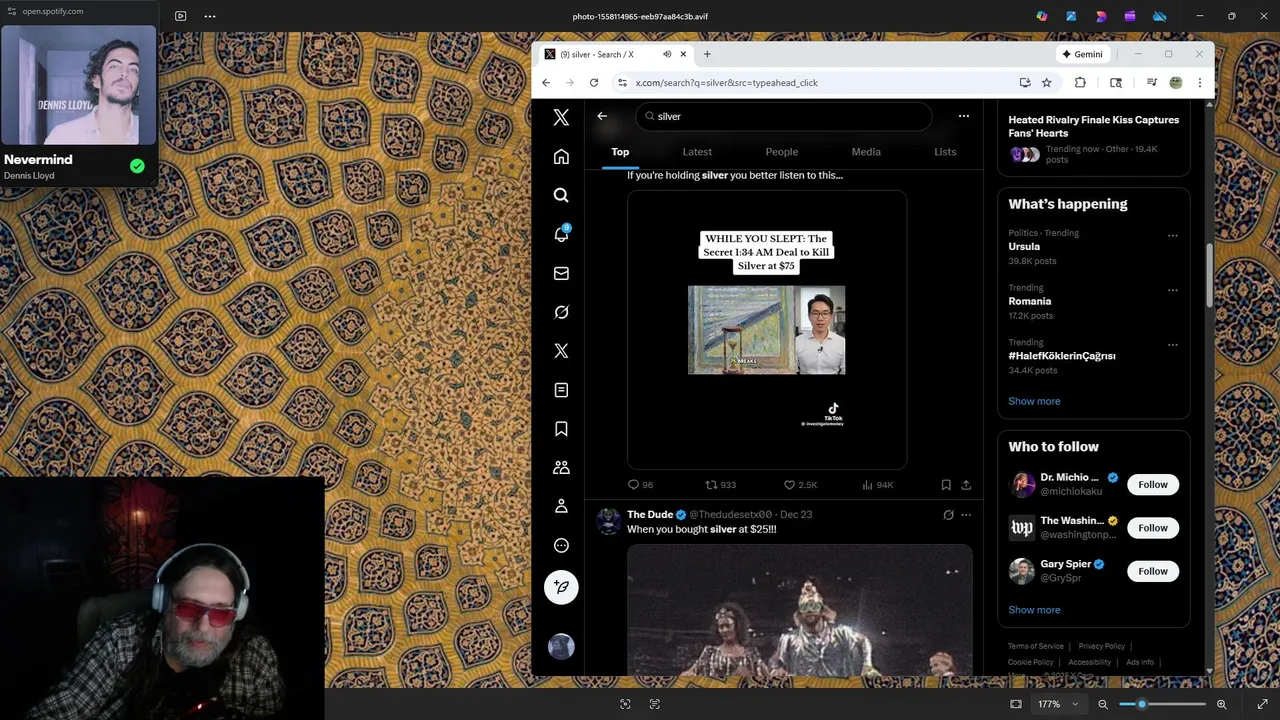This screenshot has width=1280, height=720.
Task: Open more options on The Dude post
Action: pyautogui.click(x=966, y=515)
